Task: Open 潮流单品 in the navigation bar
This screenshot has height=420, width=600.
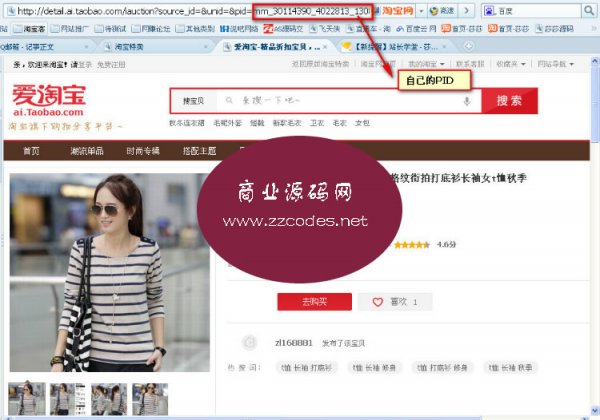Action: (x=87, y=151)
